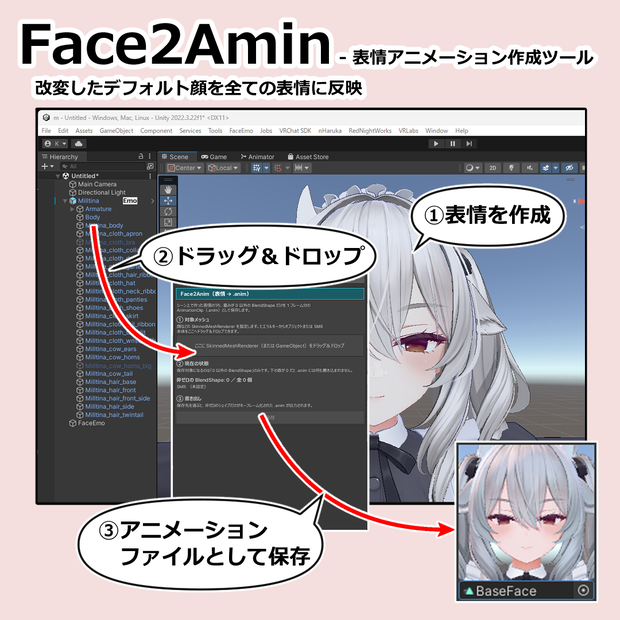Select the Scene tab
620x620 pixels.
tap(175, 157)
